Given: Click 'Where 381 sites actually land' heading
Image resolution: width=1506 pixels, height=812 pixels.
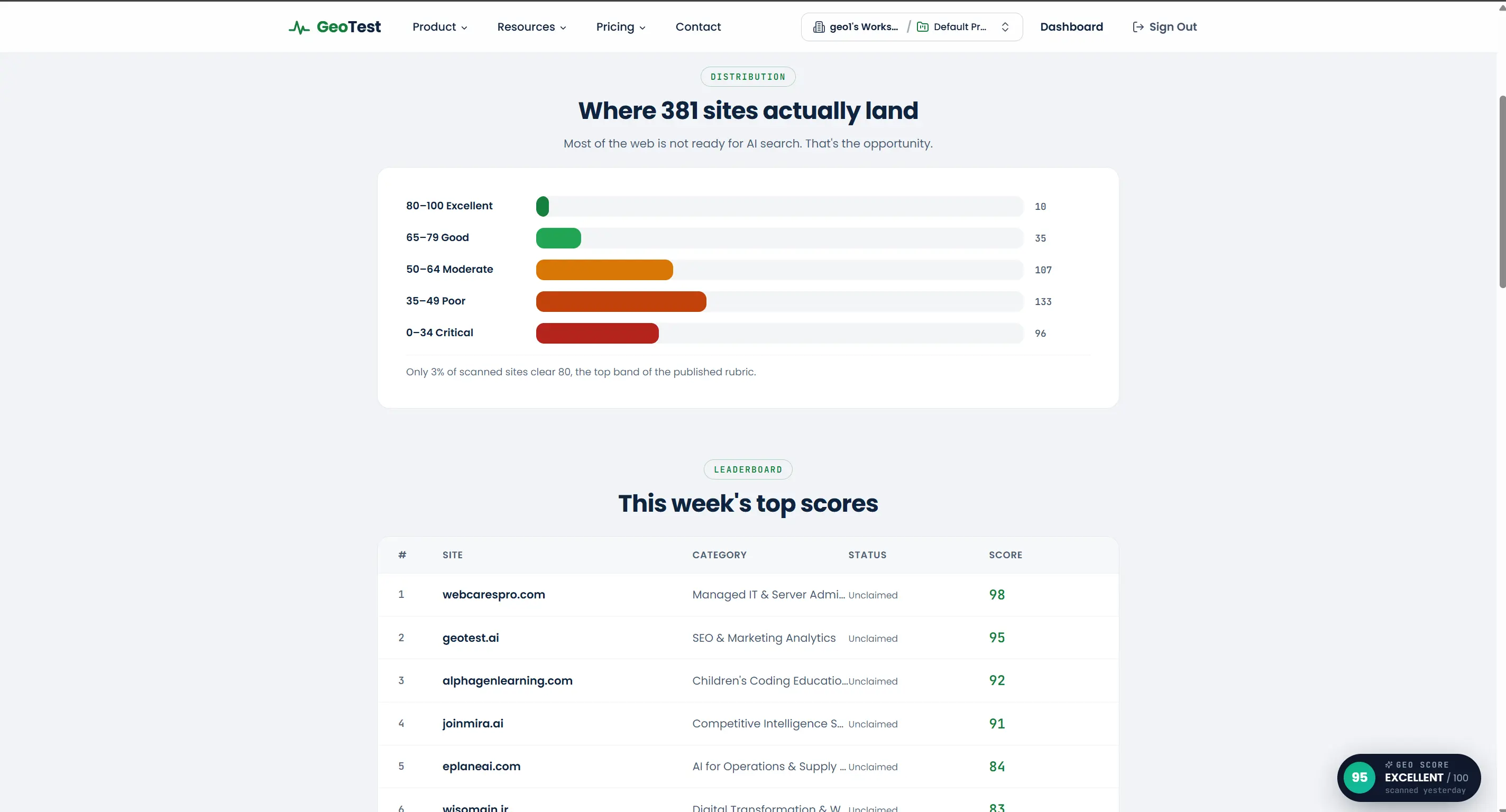Looking at the screenshot, I should pyautogui.click(x=748, y=110).
